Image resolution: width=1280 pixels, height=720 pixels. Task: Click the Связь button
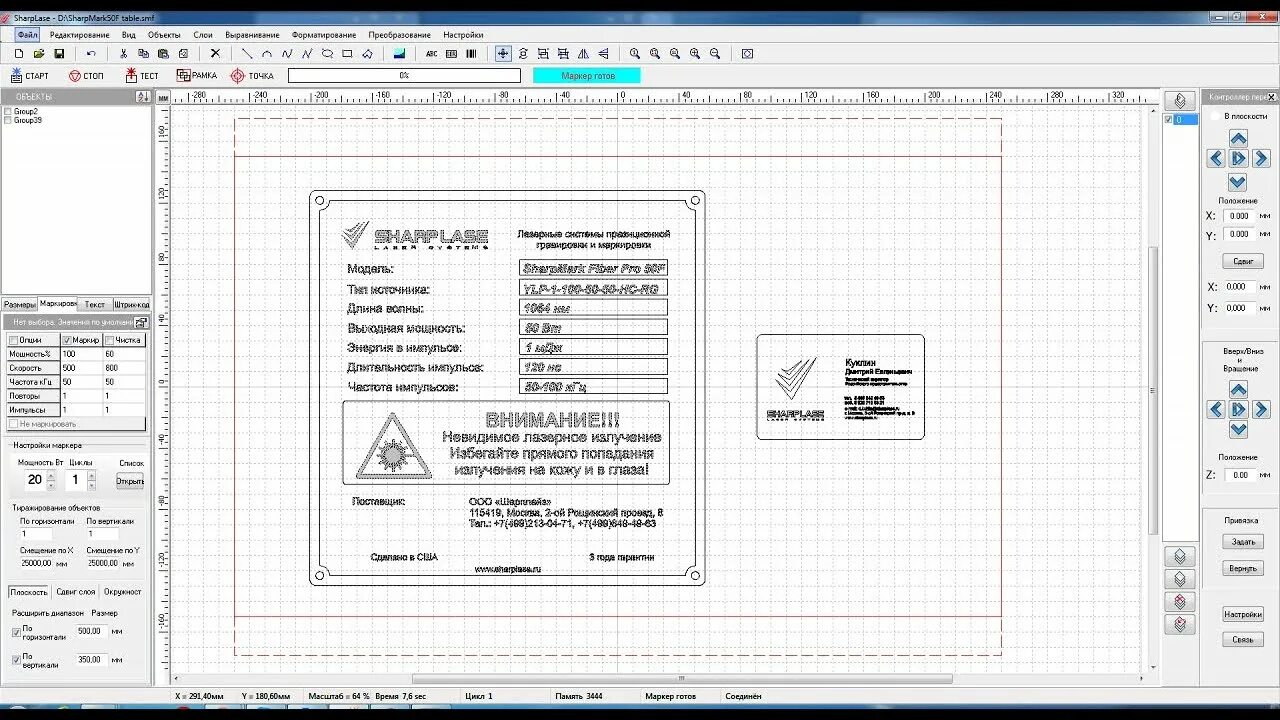[x=1243, y=640]
